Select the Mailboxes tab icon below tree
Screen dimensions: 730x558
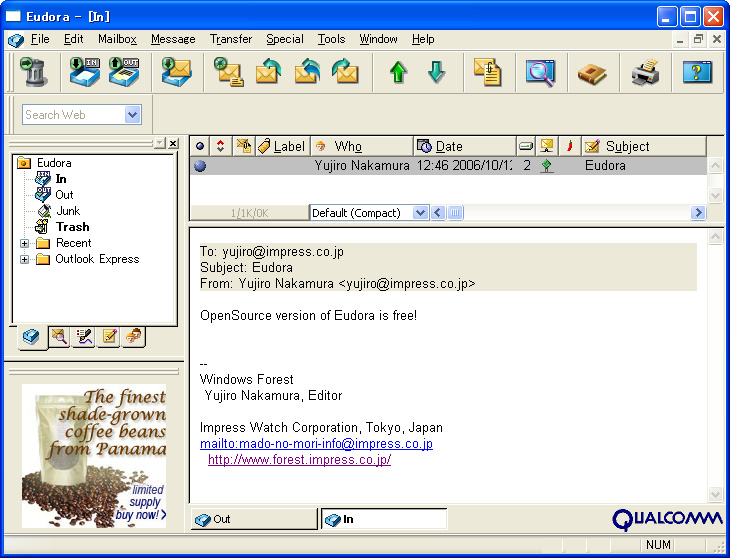(x=32, y=336)
